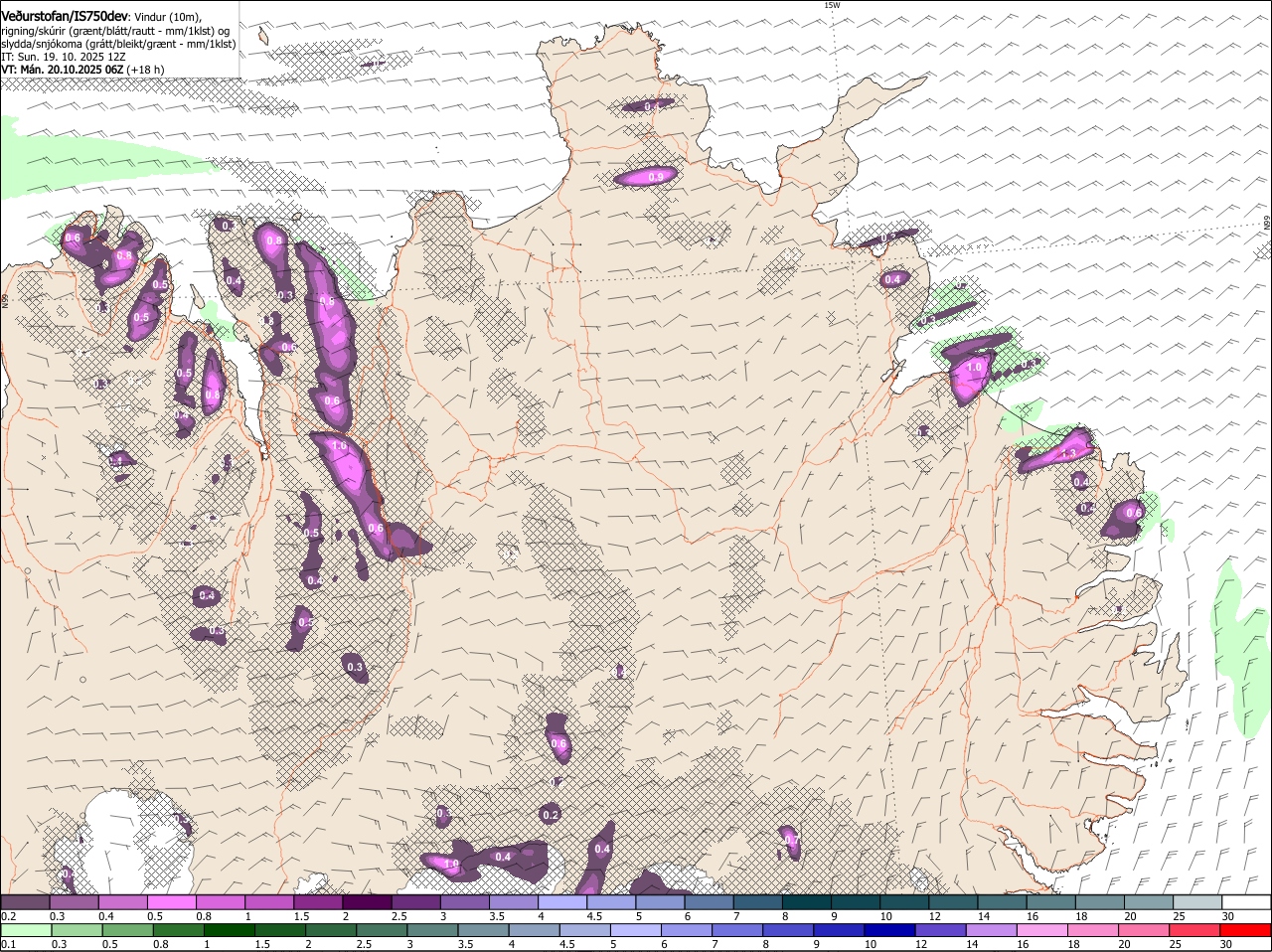Screen dimensions: 1272x952
Task: Click label 30 in bottom legend row
Action: (x=1225, y=944)
